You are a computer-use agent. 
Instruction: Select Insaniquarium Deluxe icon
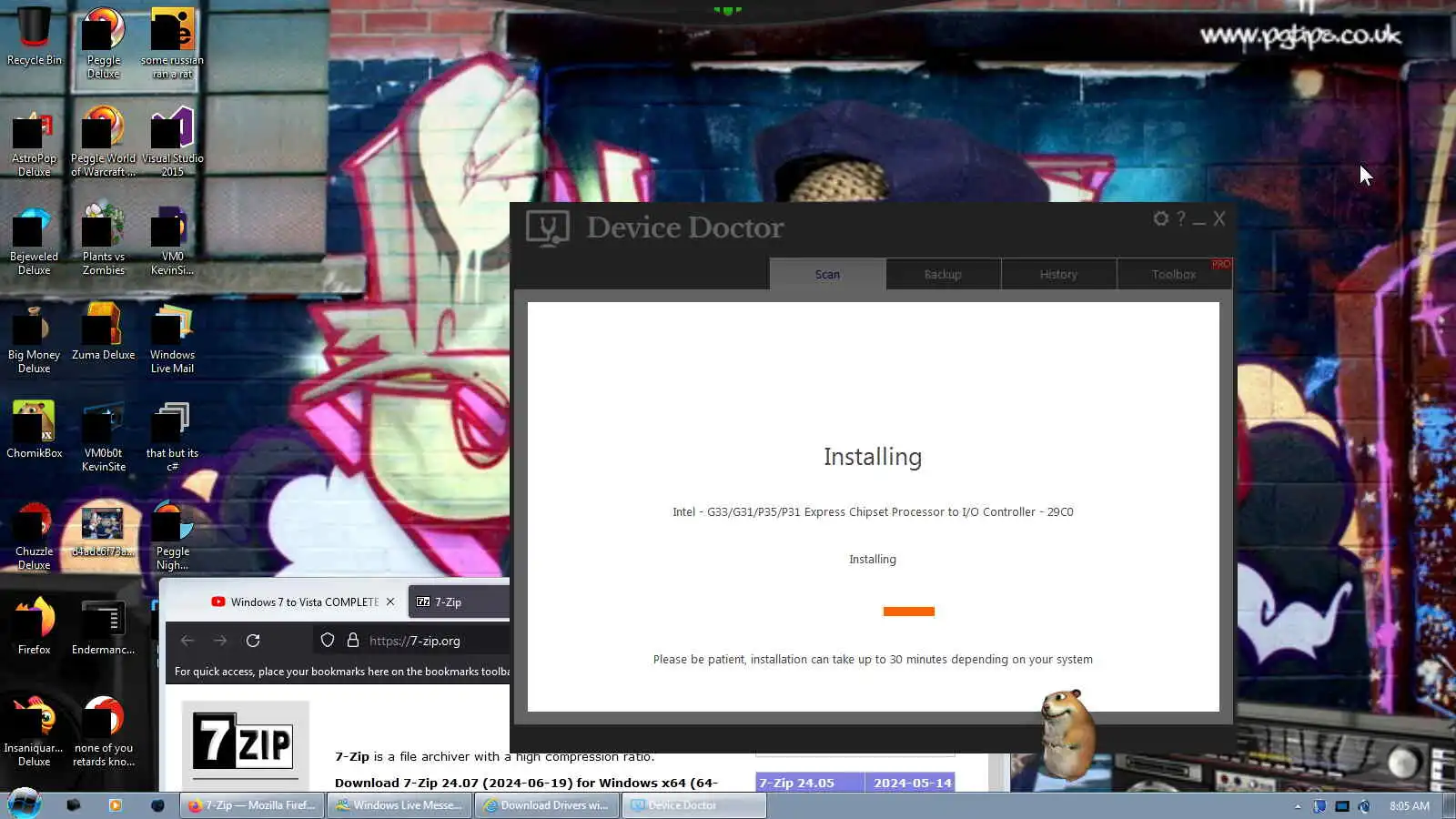tap(35, 732)
